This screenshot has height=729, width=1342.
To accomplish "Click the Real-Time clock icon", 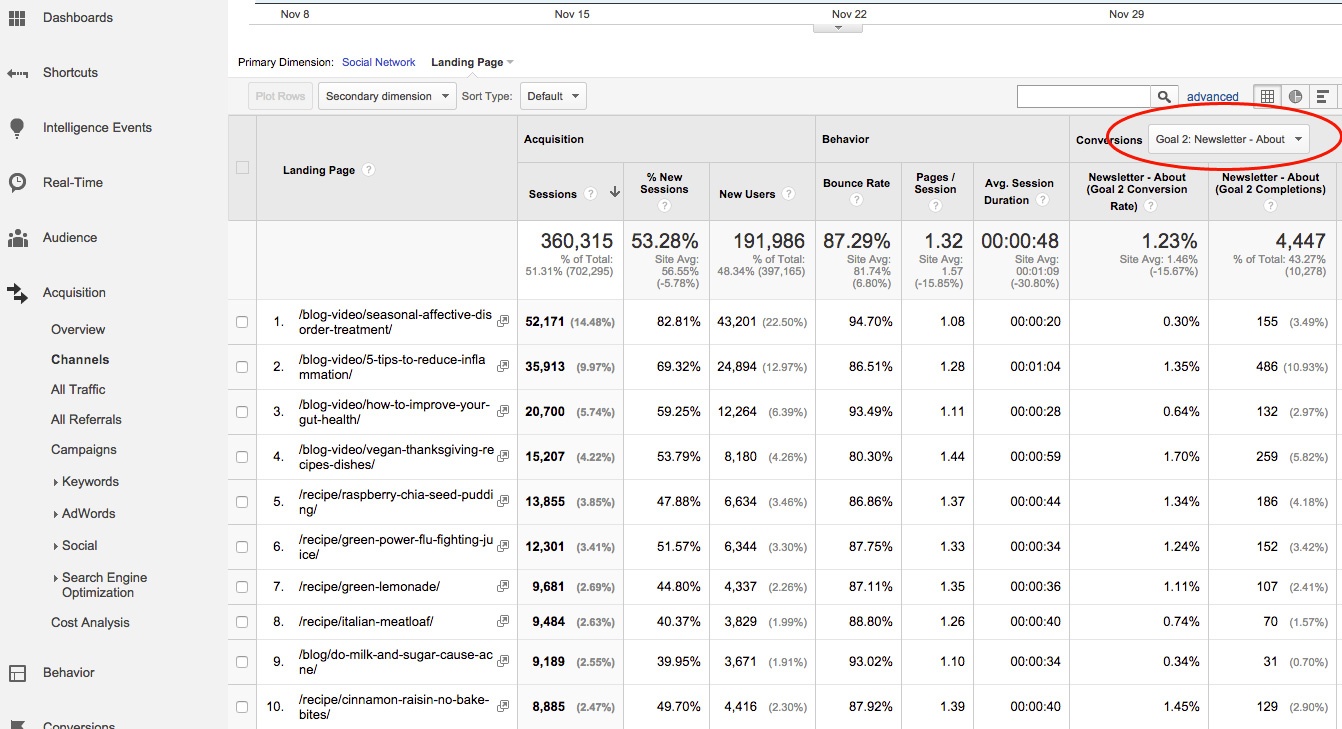I will 17,183.
